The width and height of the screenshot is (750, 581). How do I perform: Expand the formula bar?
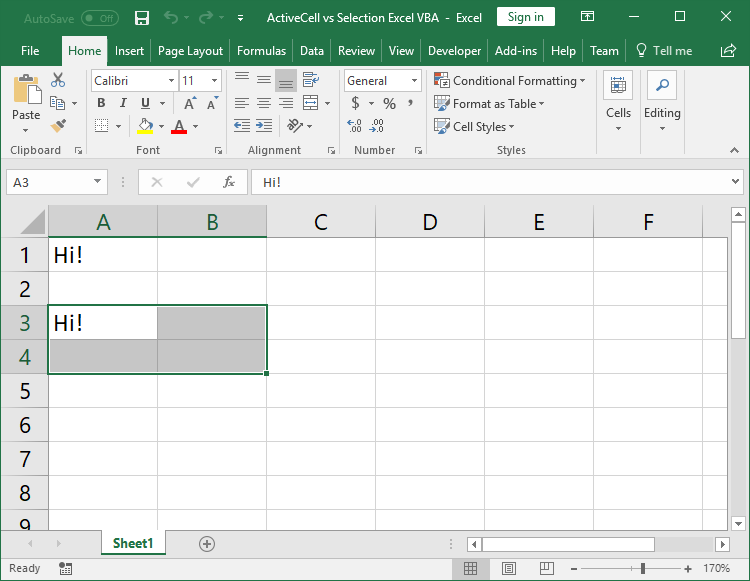[x=735, y=182]
